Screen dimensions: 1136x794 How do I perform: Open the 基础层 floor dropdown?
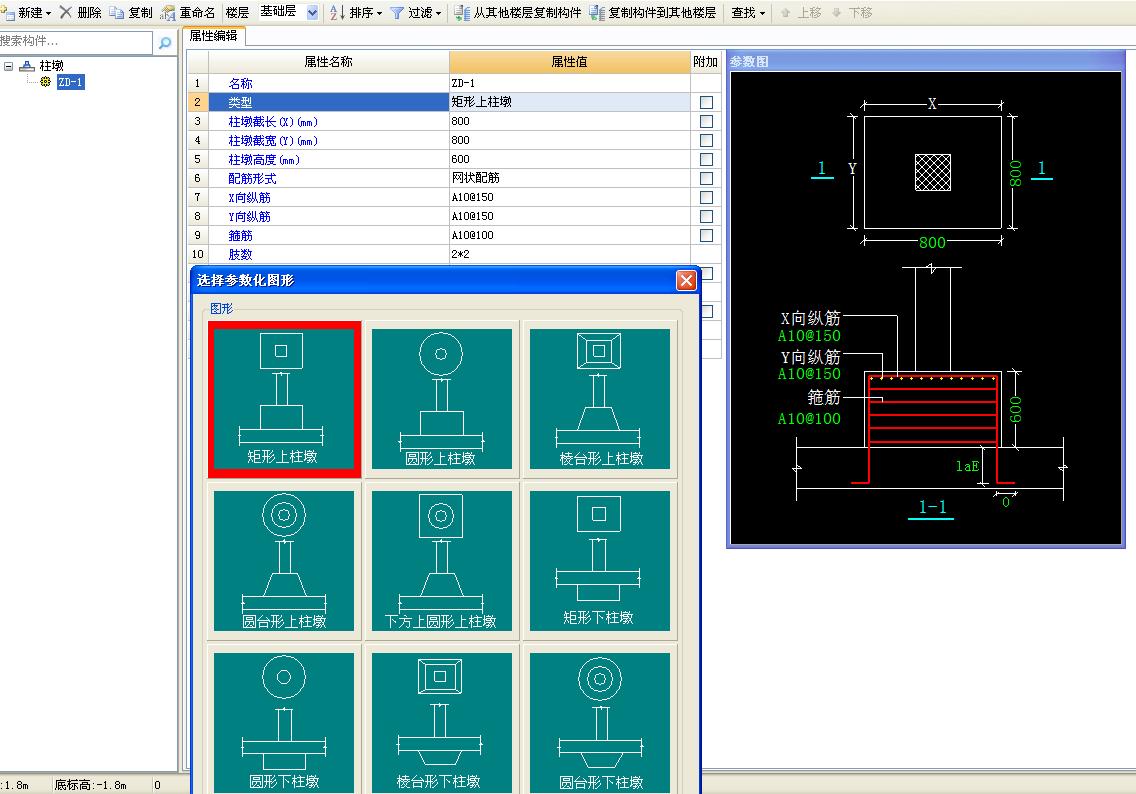click(312, 12)
